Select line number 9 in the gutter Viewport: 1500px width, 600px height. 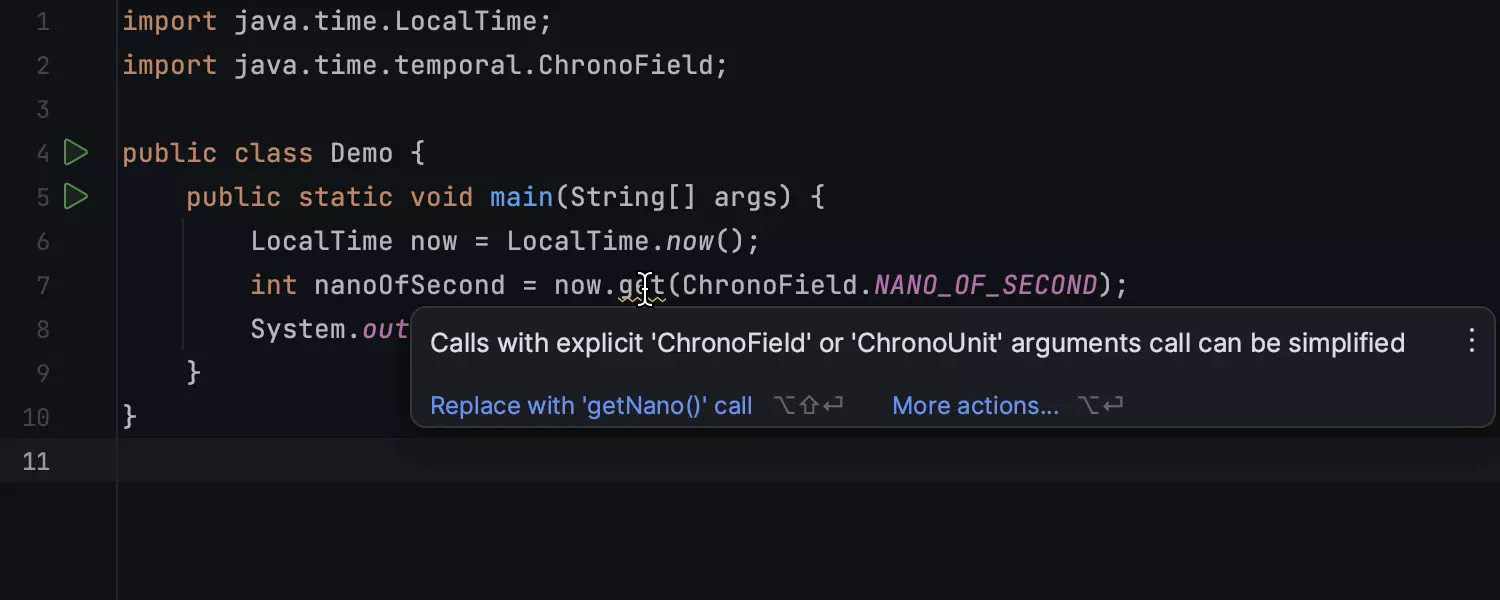pyautogui.click(x=42, y=373)
